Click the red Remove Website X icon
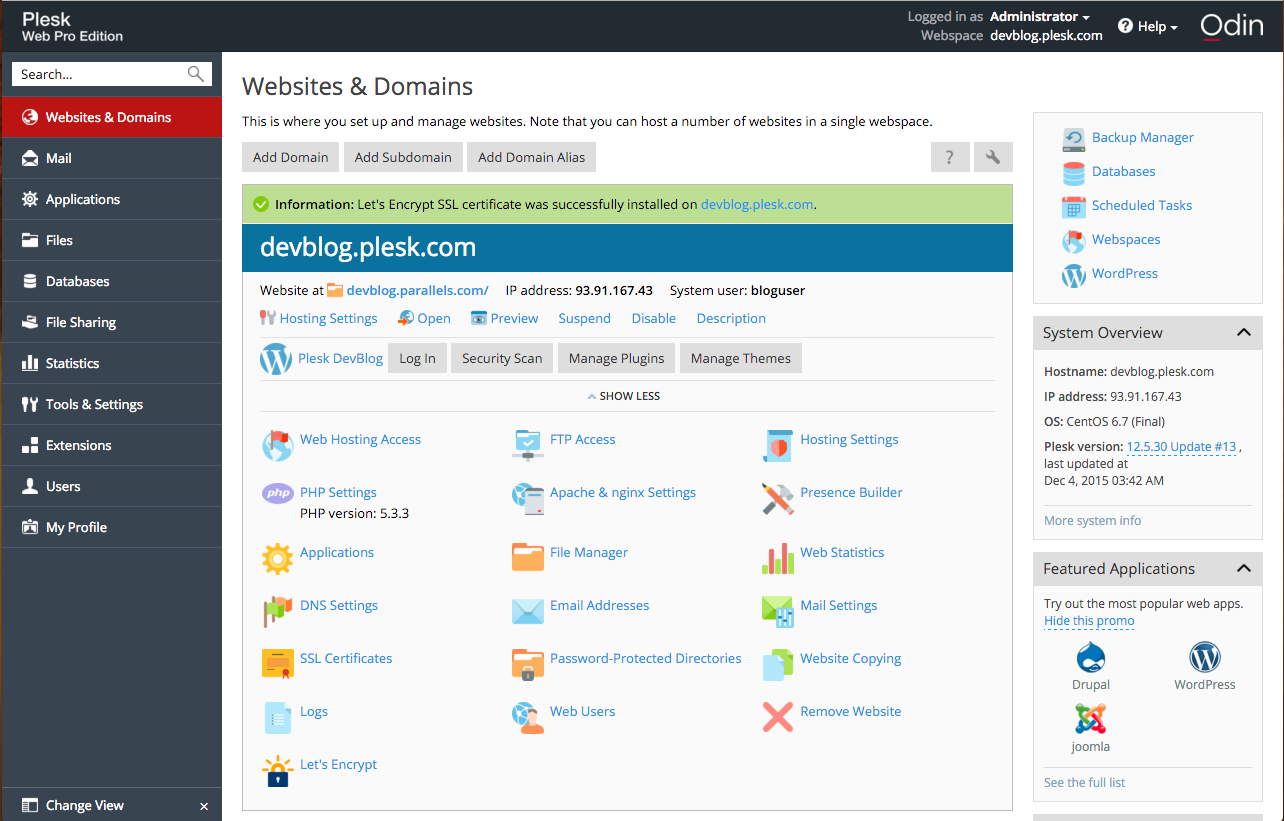Viewport: 1284px width, 821px height. (x=777, y=717)
